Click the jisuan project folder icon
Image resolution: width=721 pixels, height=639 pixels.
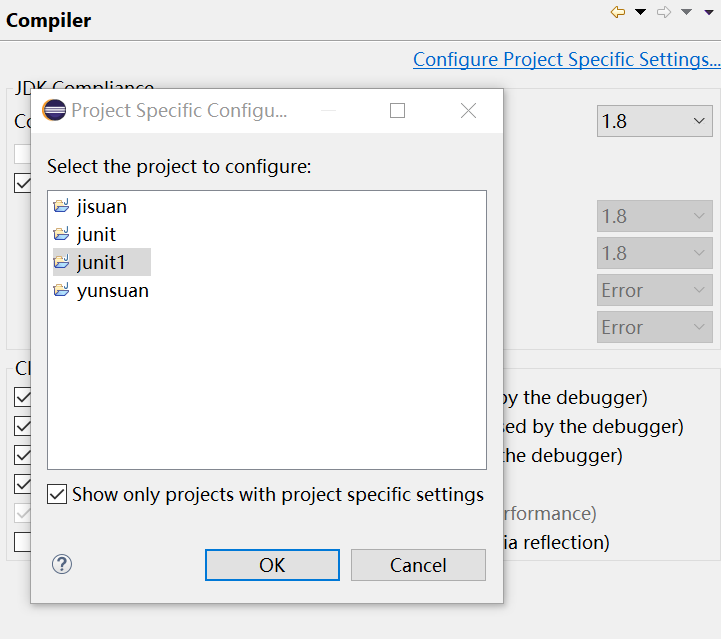[x=62, y=207]
